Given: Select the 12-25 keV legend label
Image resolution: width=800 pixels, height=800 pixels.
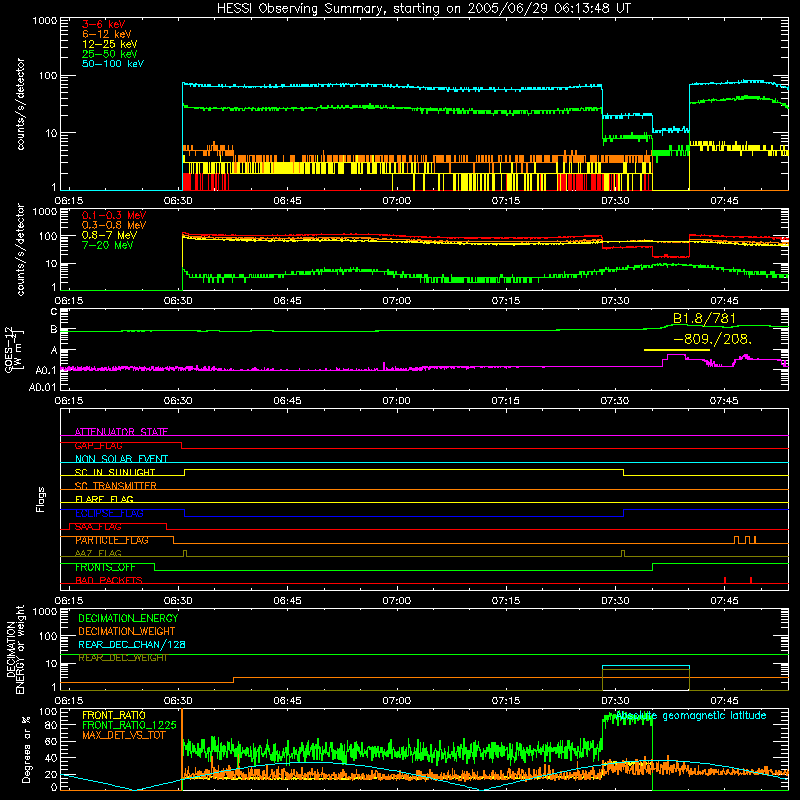Looking at the screenshot, I should (110, 44).
